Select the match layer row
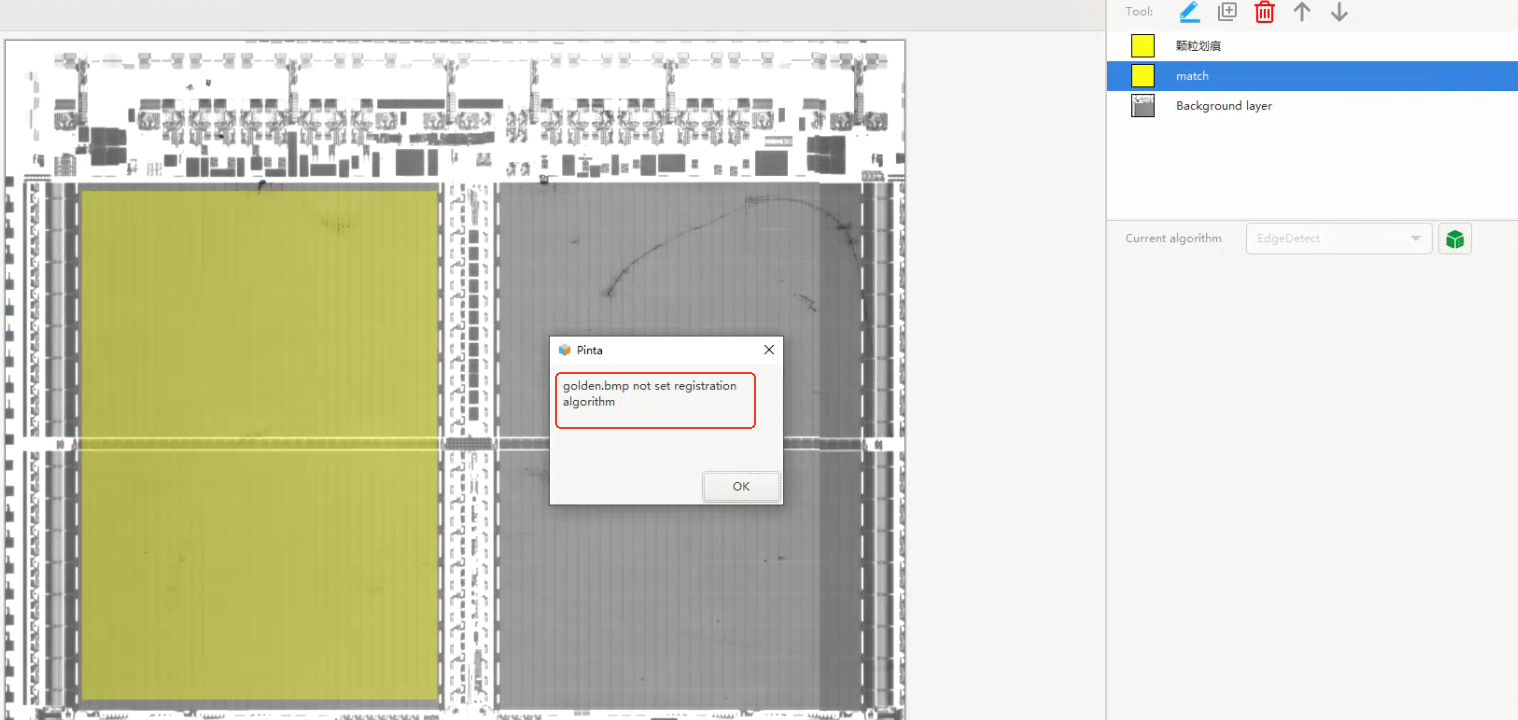Image resolution: width=1518 pixels, height=720 pixels. [1312, 76]
